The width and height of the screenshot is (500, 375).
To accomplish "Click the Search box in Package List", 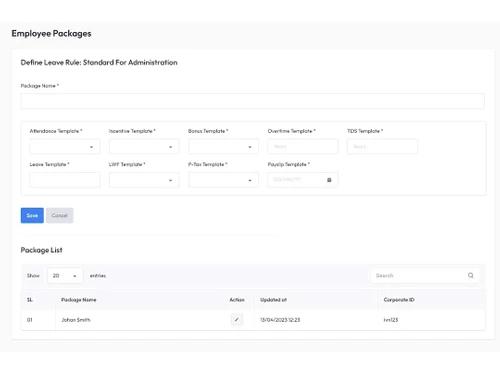I will pos(425,276).
